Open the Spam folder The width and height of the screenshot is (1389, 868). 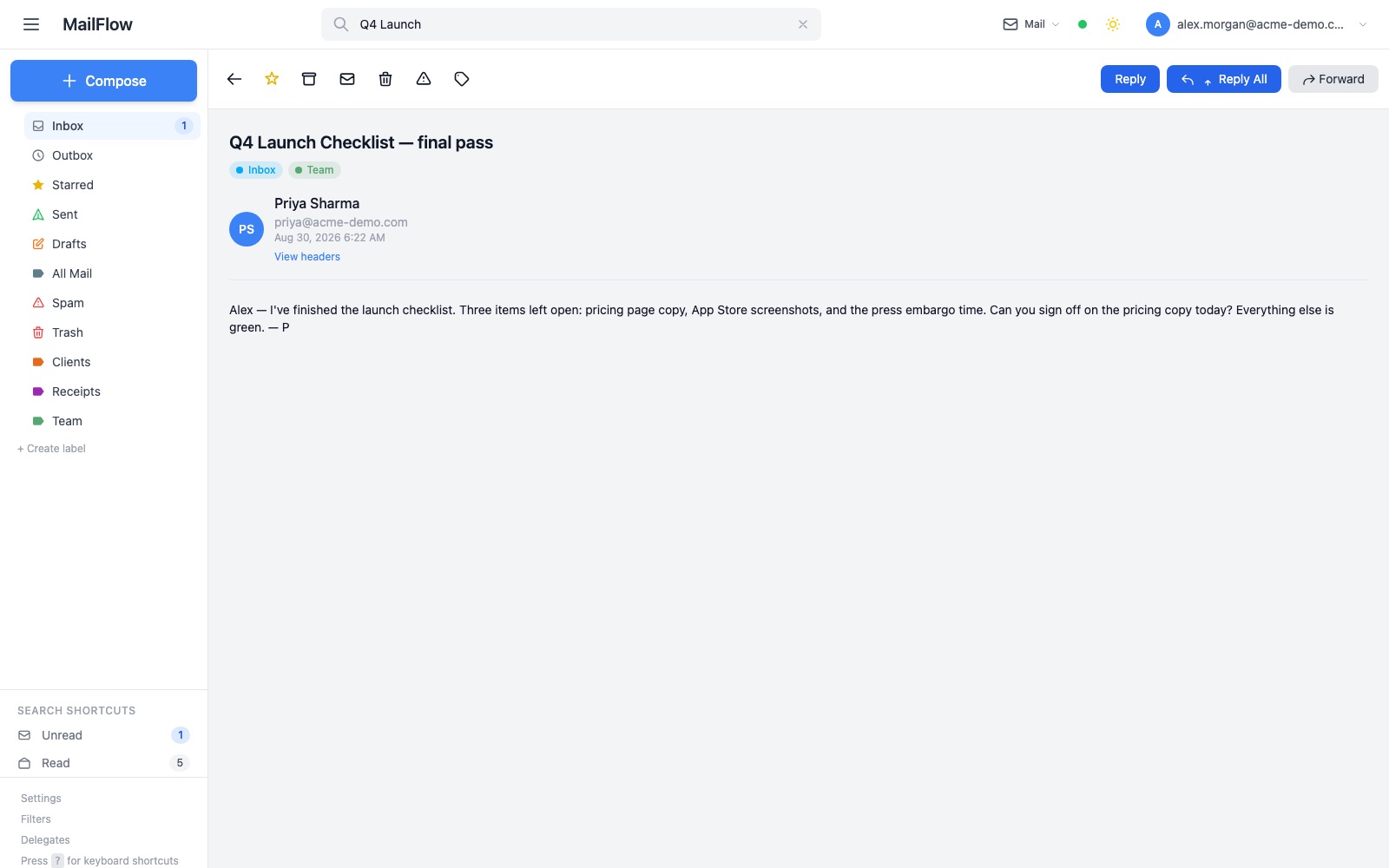coord(112,303)
